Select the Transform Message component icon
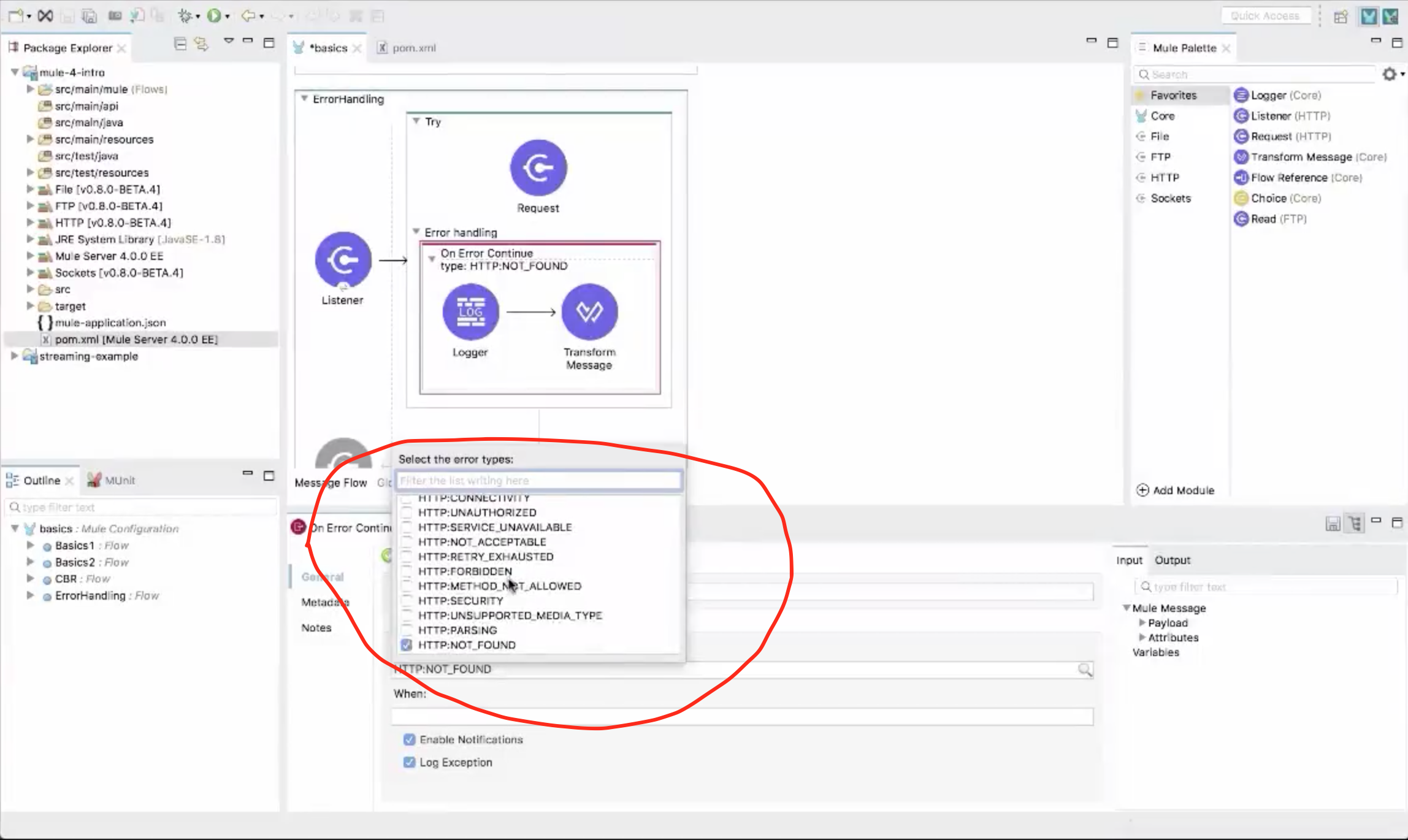This screenshot has width=1408, height=840. pos(589,312)
